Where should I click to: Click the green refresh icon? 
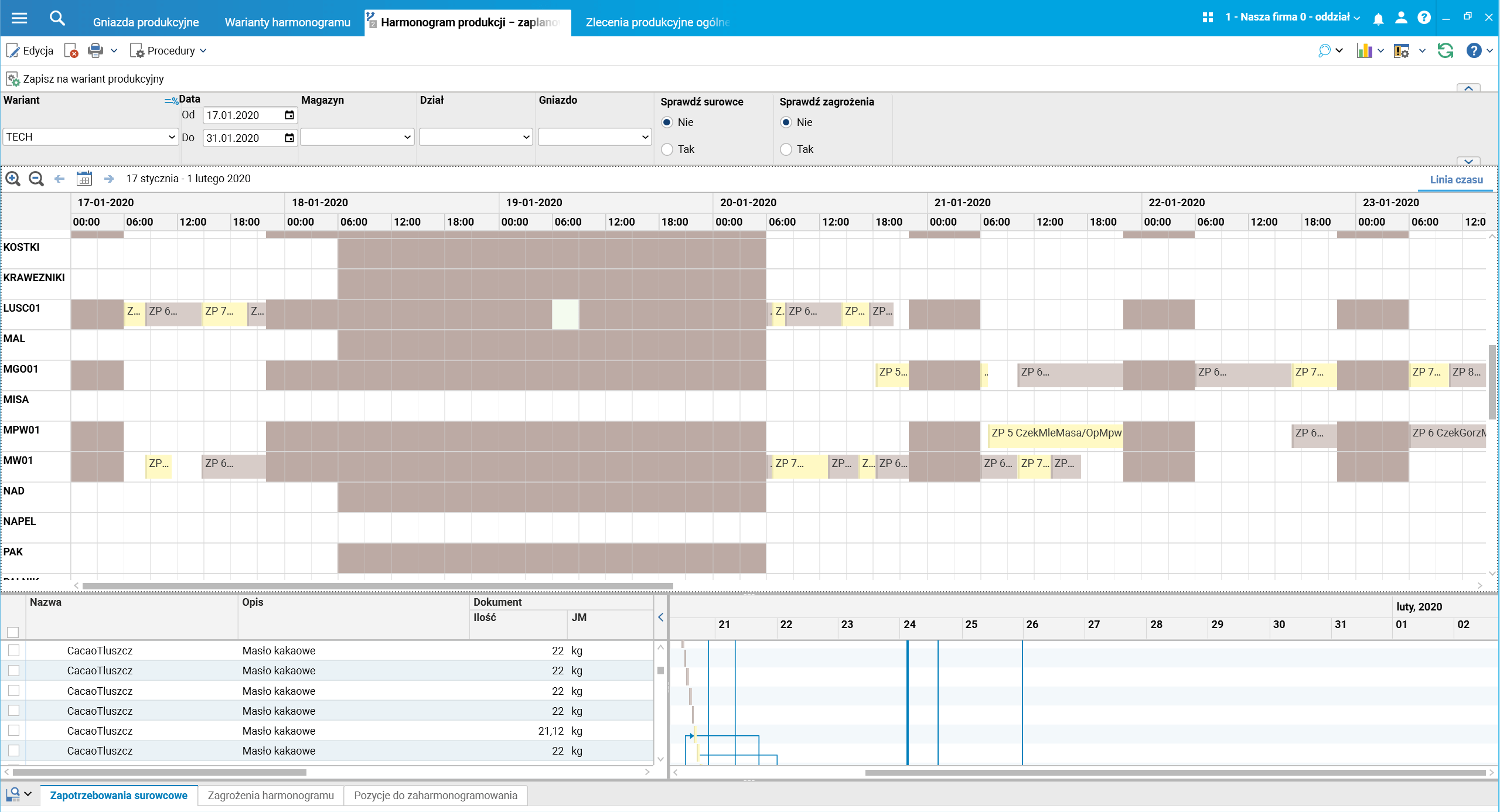[x=1446, y=51]
